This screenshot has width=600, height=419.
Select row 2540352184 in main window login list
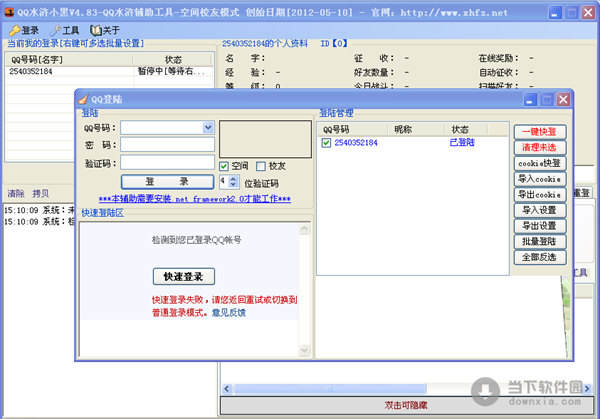pos(109,71)
